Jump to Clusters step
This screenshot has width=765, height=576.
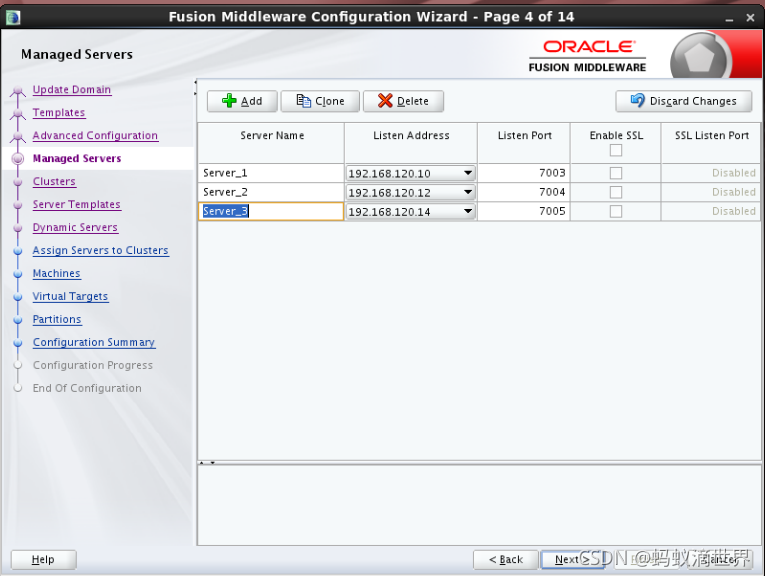coord(54,181)
